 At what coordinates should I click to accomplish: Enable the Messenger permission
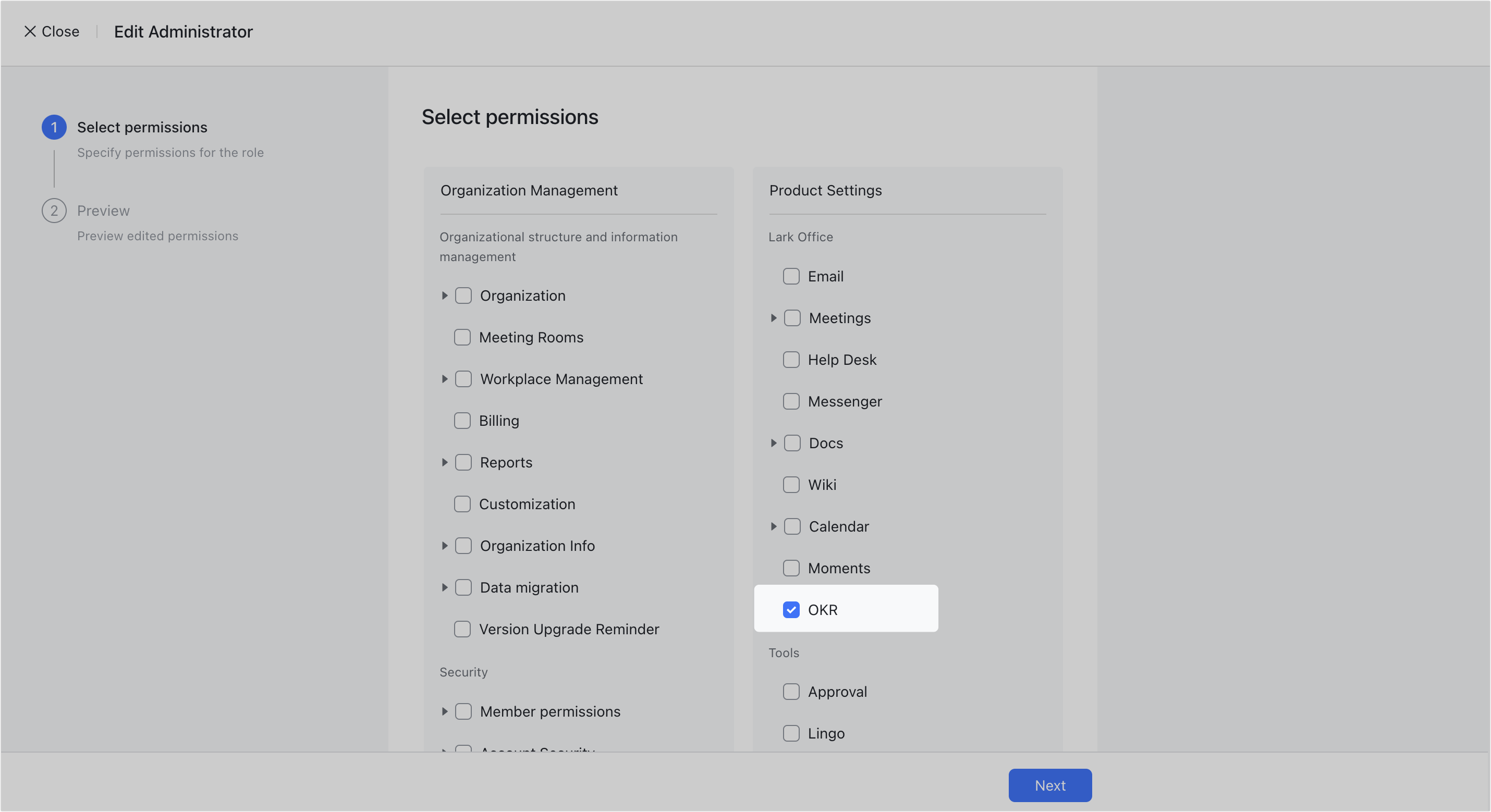pos(791,401)
